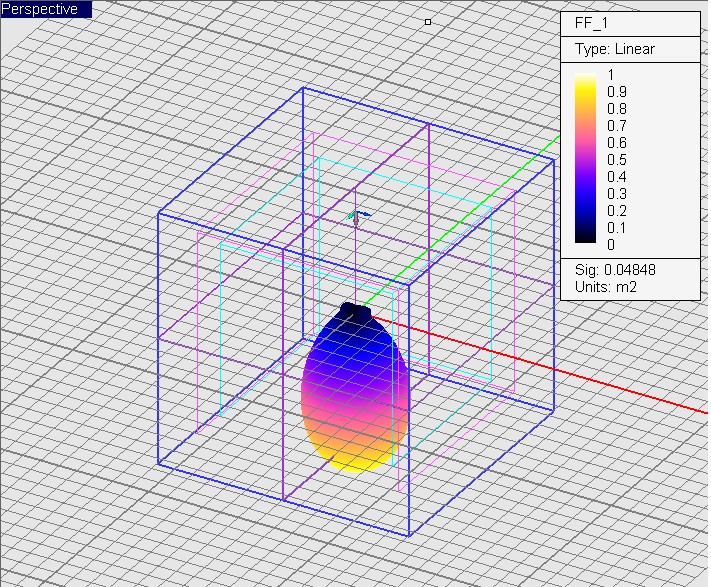
Task: Click the 0.3 legend tick label
Action: point(617,193)
